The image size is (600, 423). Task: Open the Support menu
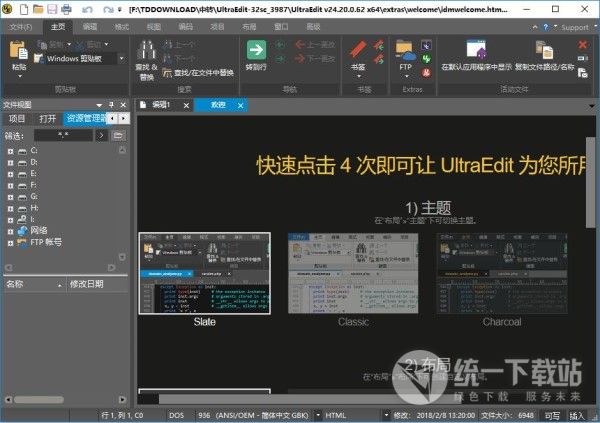click(574, 28)
